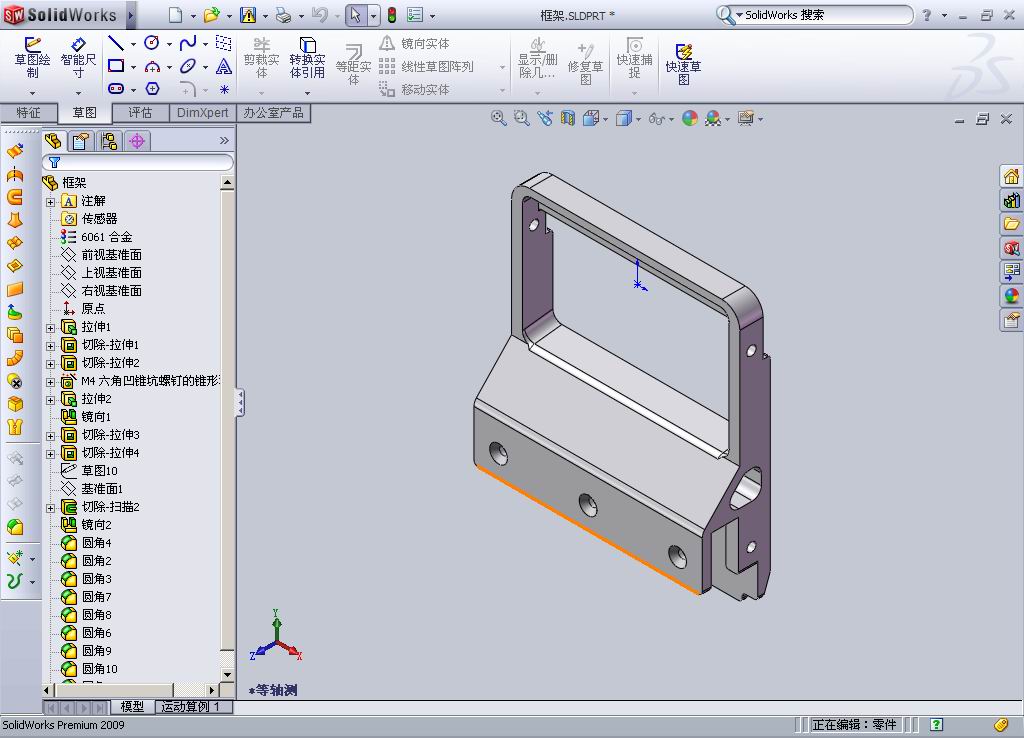Expand the 切除-拉伸1 feature node
Screen dimensions: 1024x738
coord(50,345)
